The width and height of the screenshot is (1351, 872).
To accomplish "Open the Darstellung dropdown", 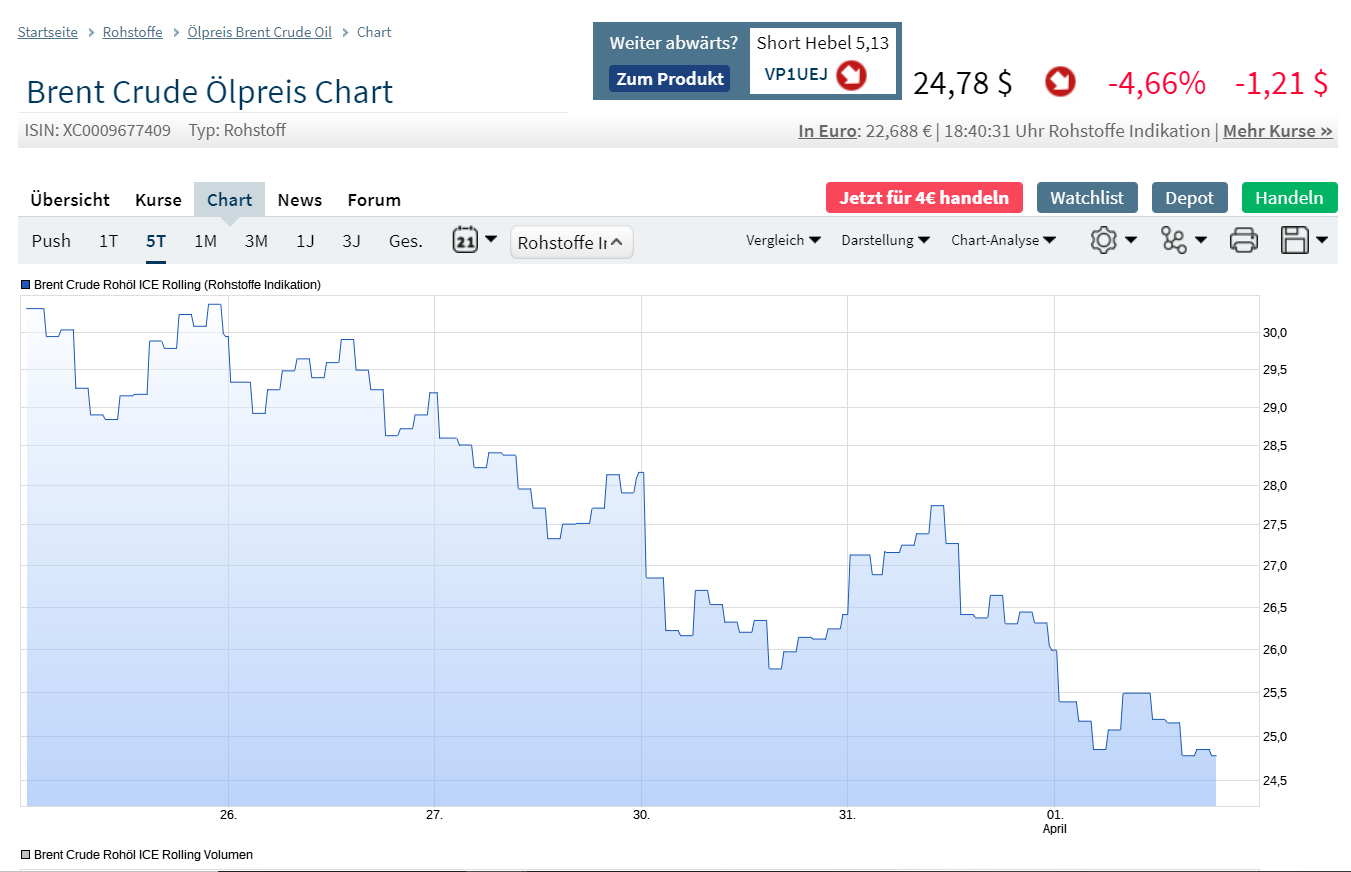I will [x=886, y=240].
